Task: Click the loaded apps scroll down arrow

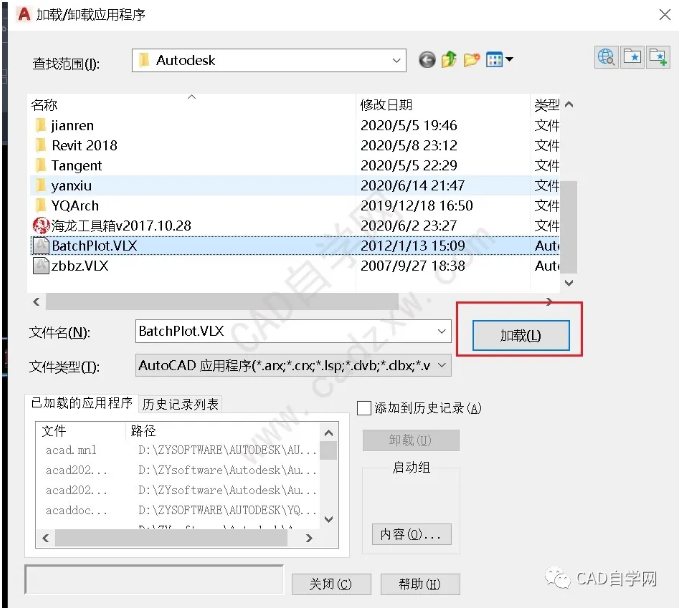Action: coord(329,519)
